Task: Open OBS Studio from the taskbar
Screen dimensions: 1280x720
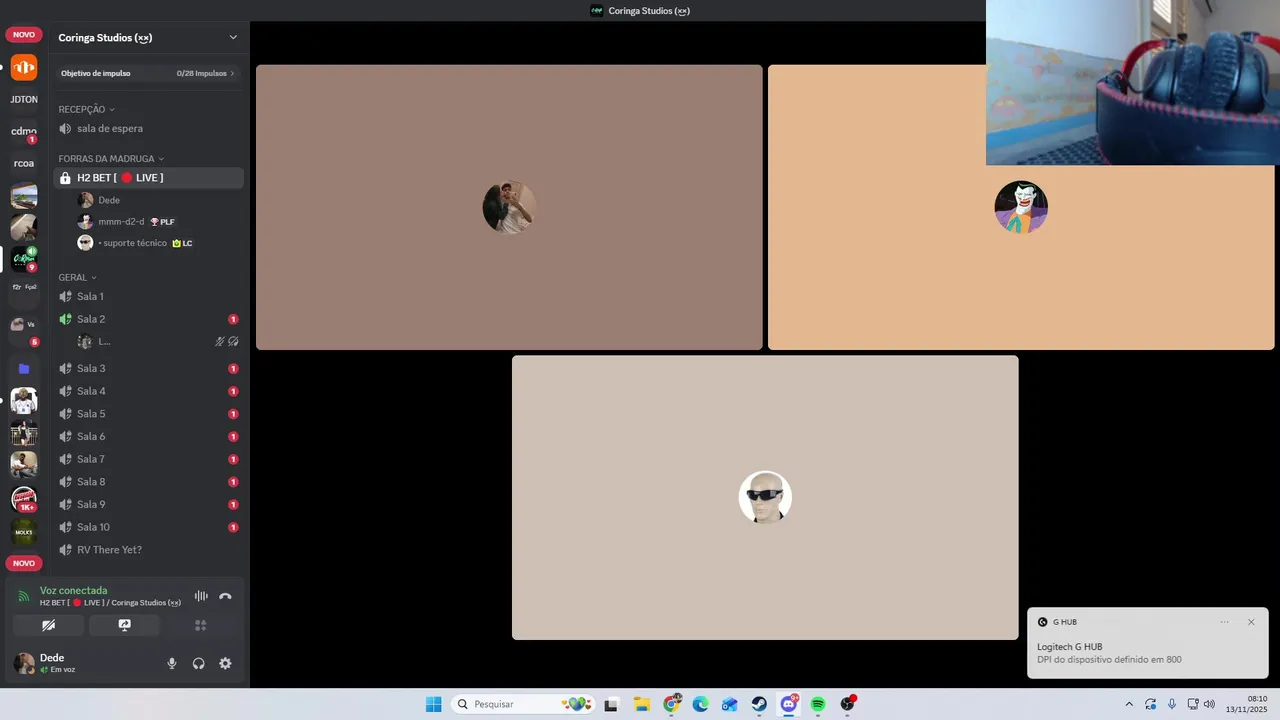Action: 848,704
